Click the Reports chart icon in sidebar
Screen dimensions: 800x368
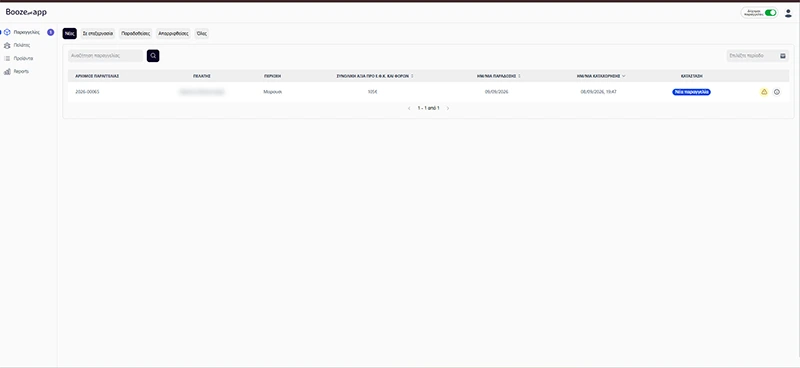pyautogui.click(x=7, y=71)
